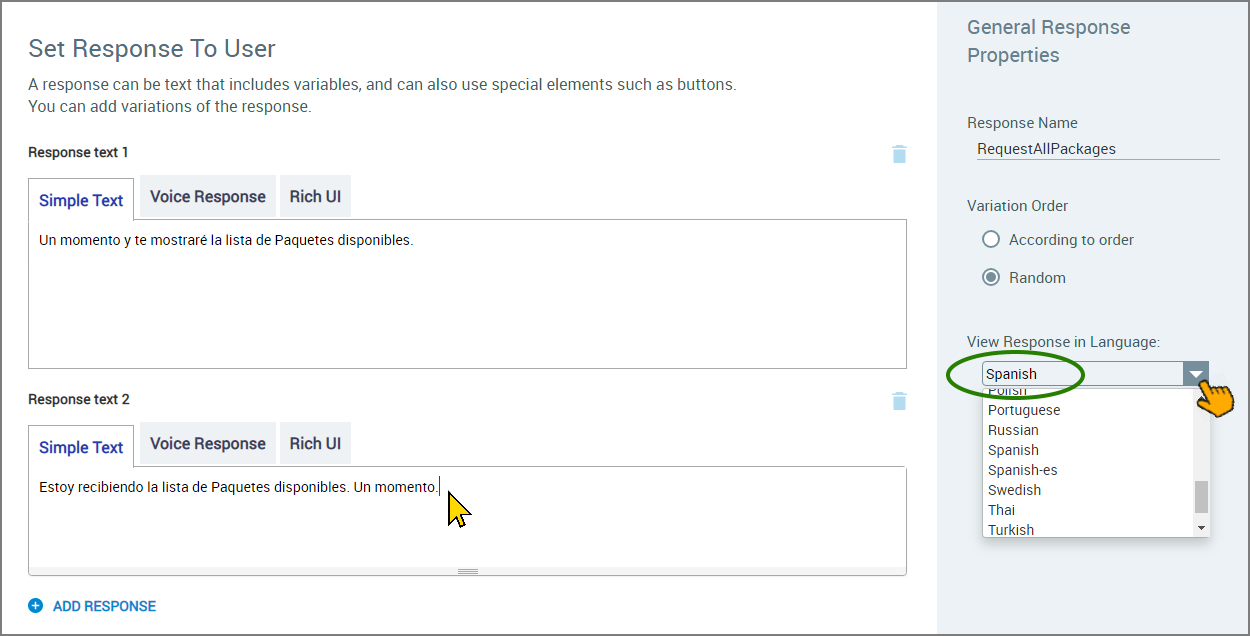Click the Response text 2 label
Image resolution: width=1250 pixels, height=636 pixels.
[x=78, y=399]
